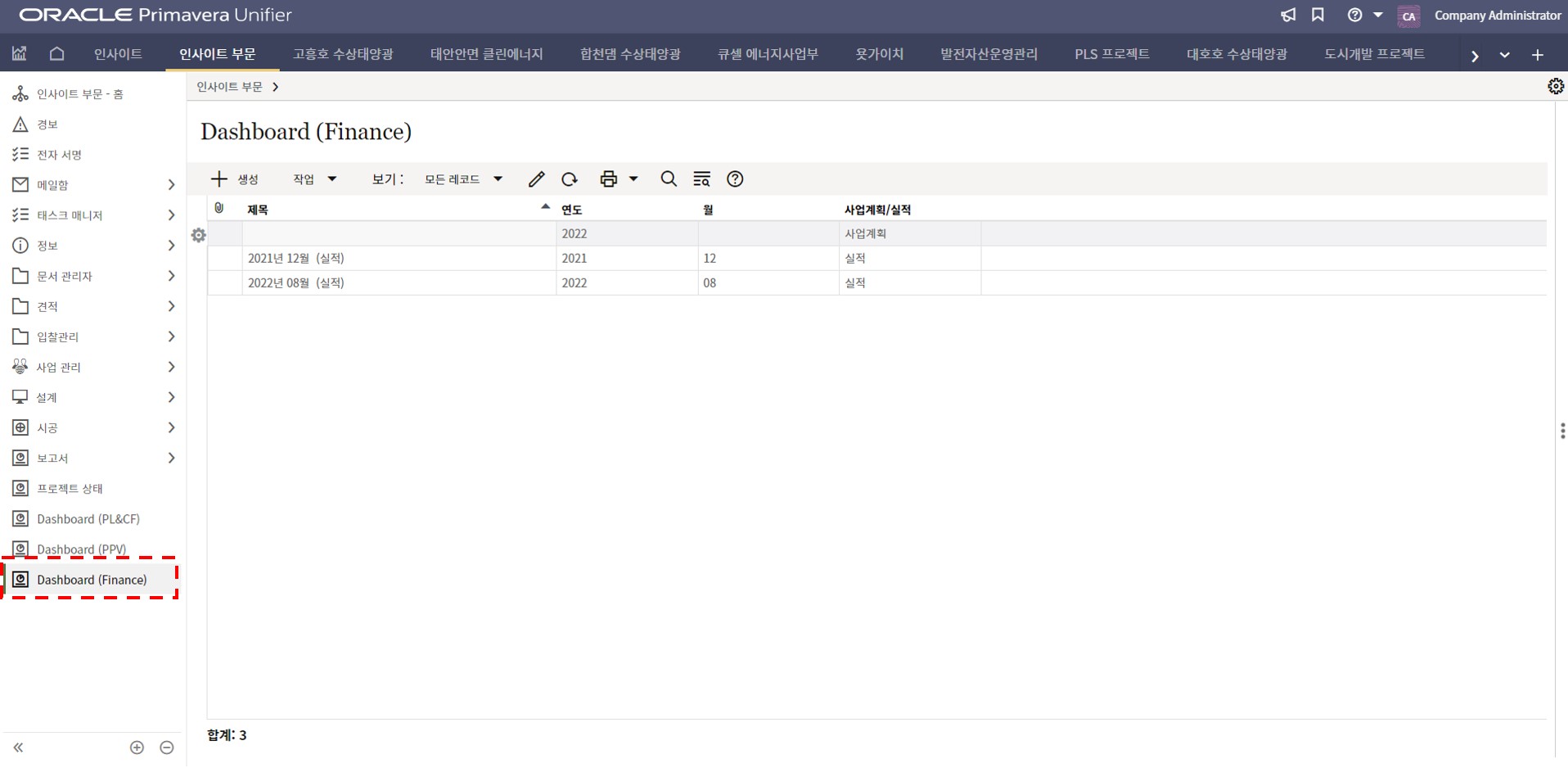
Task: Click page settings gear at top right
Action: [x=1555, y=87]
